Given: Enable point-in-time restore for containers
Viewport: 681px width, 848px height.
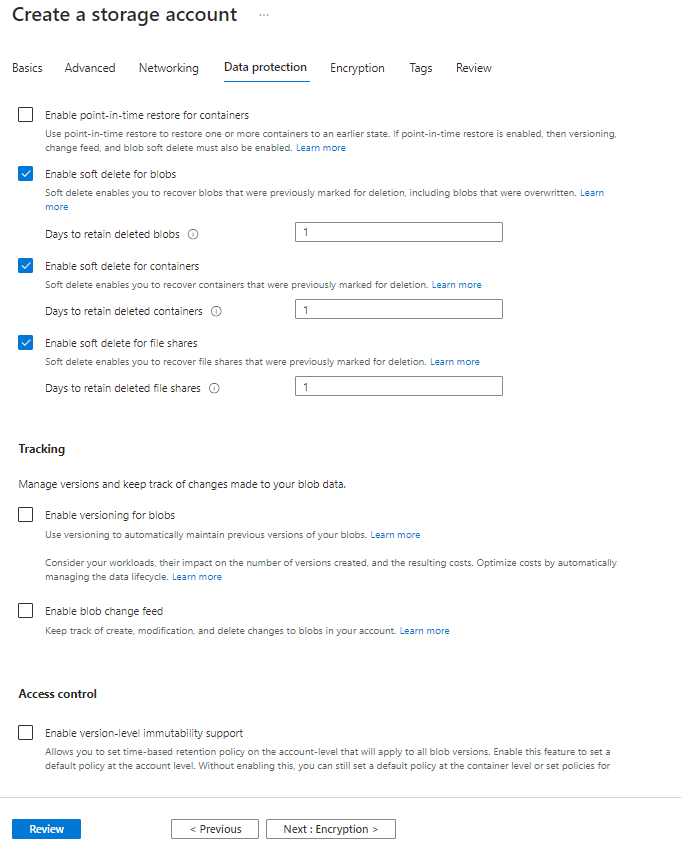Looking at the screenshot, I should (x=26, y=115).
